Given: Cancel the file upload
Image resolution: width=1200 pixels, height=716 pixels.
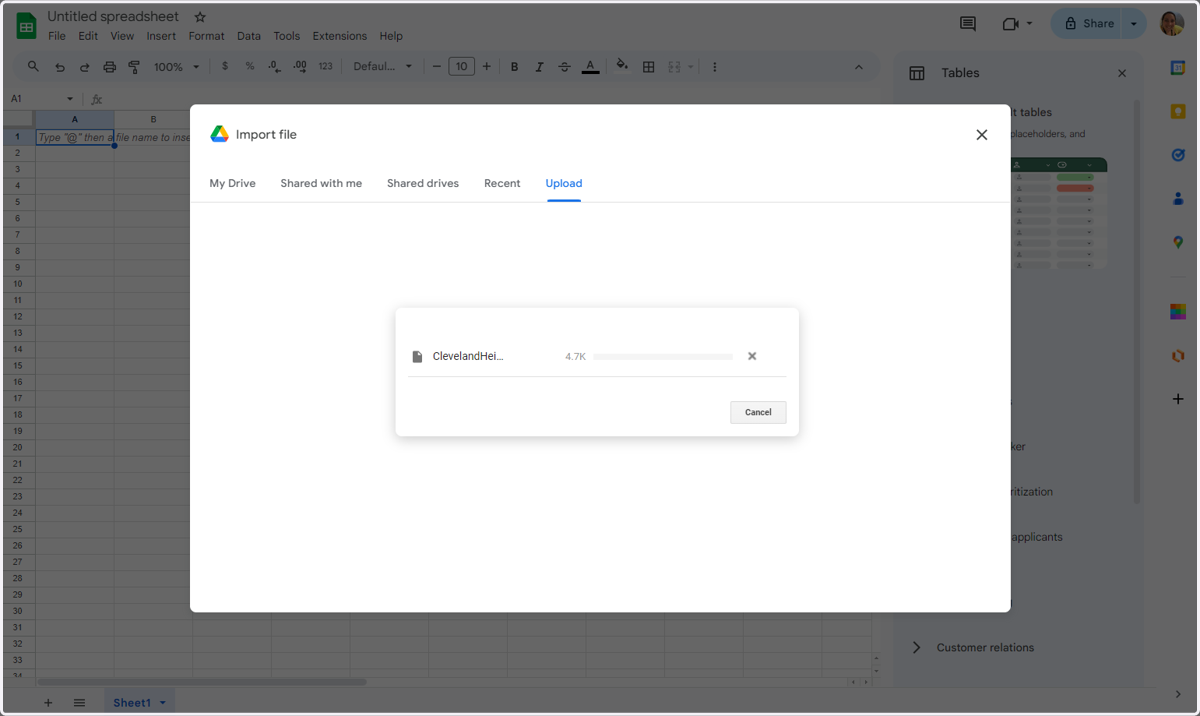Looking at the screenshot, I should (x=758, y=412).
